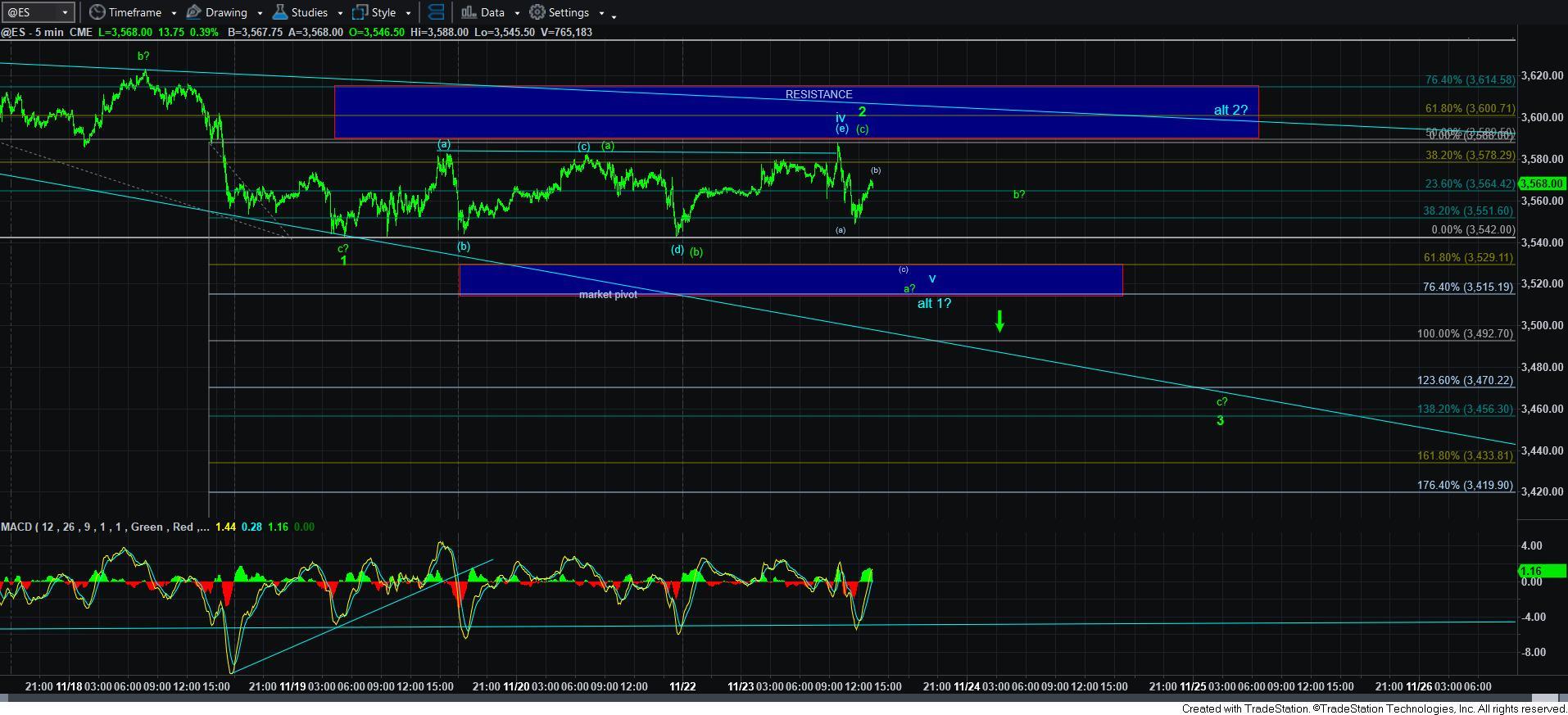
Task: Expand the Studies dropdown arrow
Action: click(340, 13)
